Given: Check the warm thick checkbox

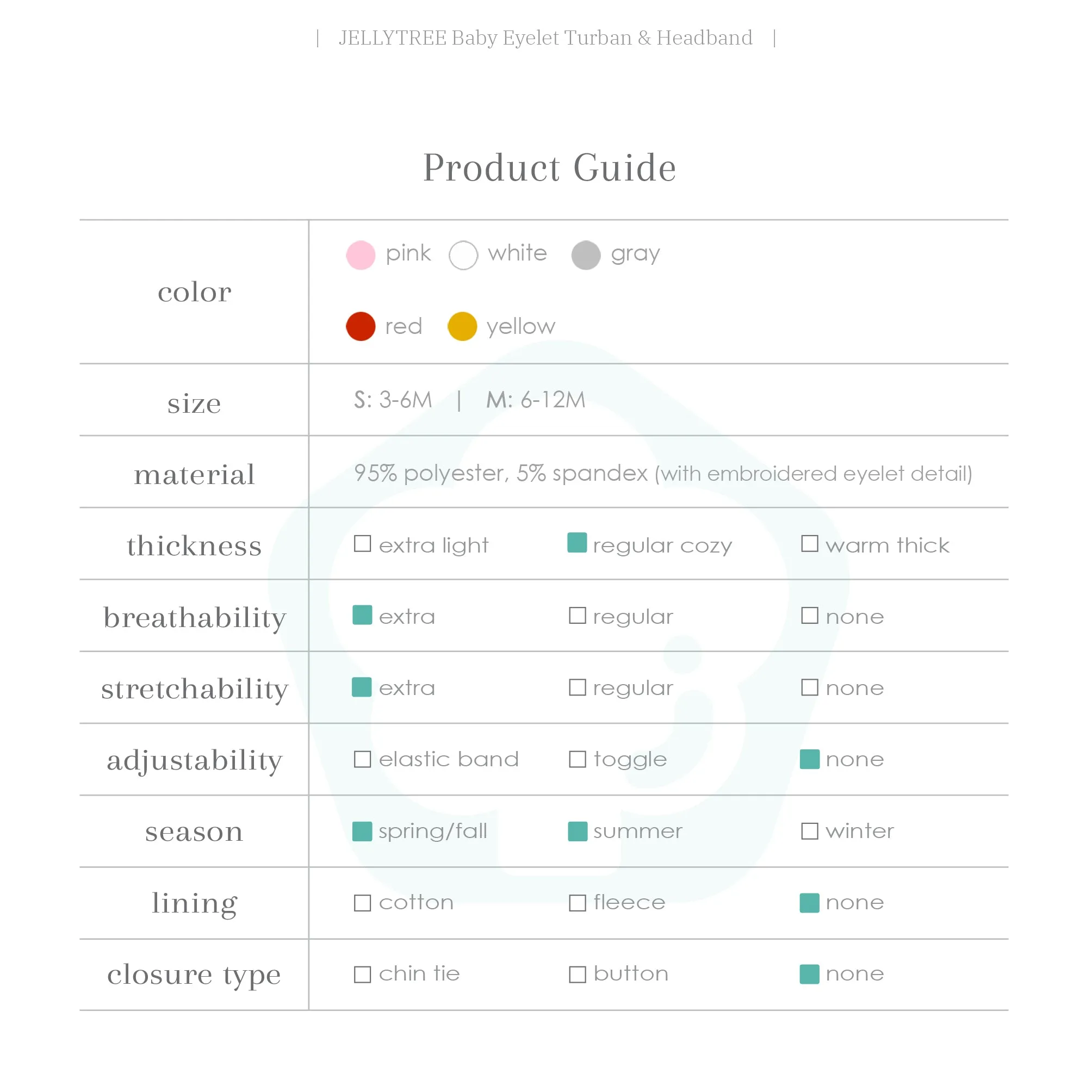Looking at the screenshot, I should pos(810,544).
